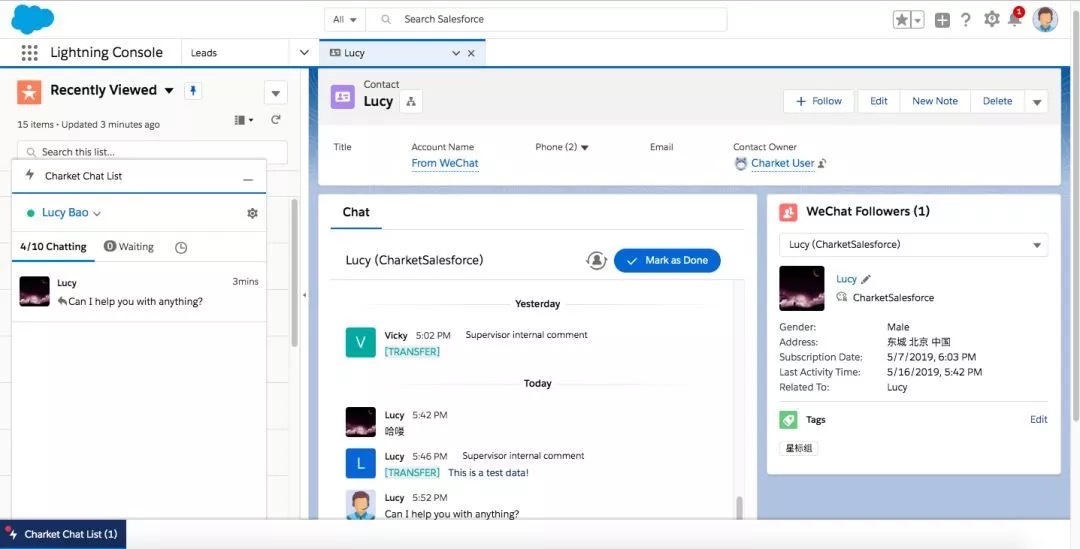Image resolution: width=1080 pixels, height=549 pixels.
Task: Expand the Phone (2) dropdown
Action: pyautogui.click(x=585, y=147)
